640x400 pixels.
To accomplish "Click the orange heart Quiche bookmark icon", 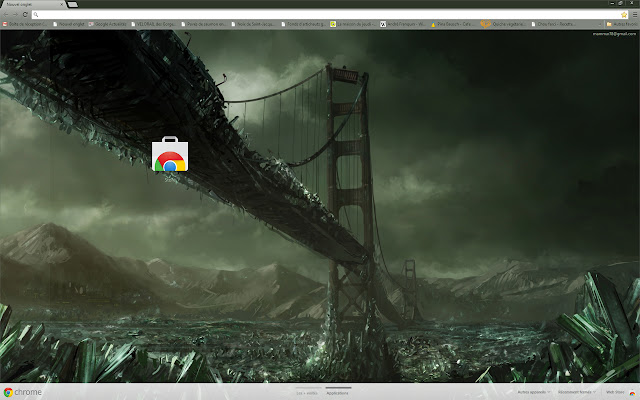I will 485,24.
